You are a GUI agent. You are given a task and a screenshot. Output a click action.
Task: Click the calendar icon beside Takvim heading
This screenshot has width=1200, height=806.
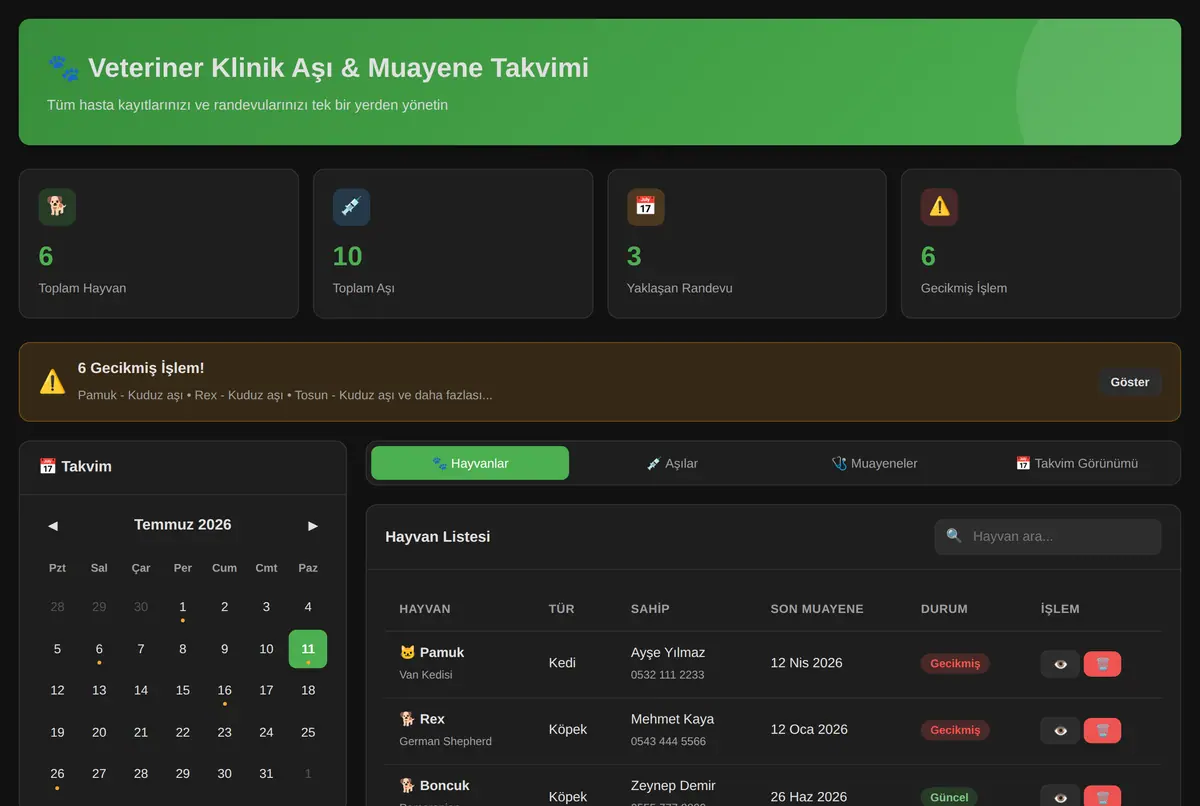47,466
